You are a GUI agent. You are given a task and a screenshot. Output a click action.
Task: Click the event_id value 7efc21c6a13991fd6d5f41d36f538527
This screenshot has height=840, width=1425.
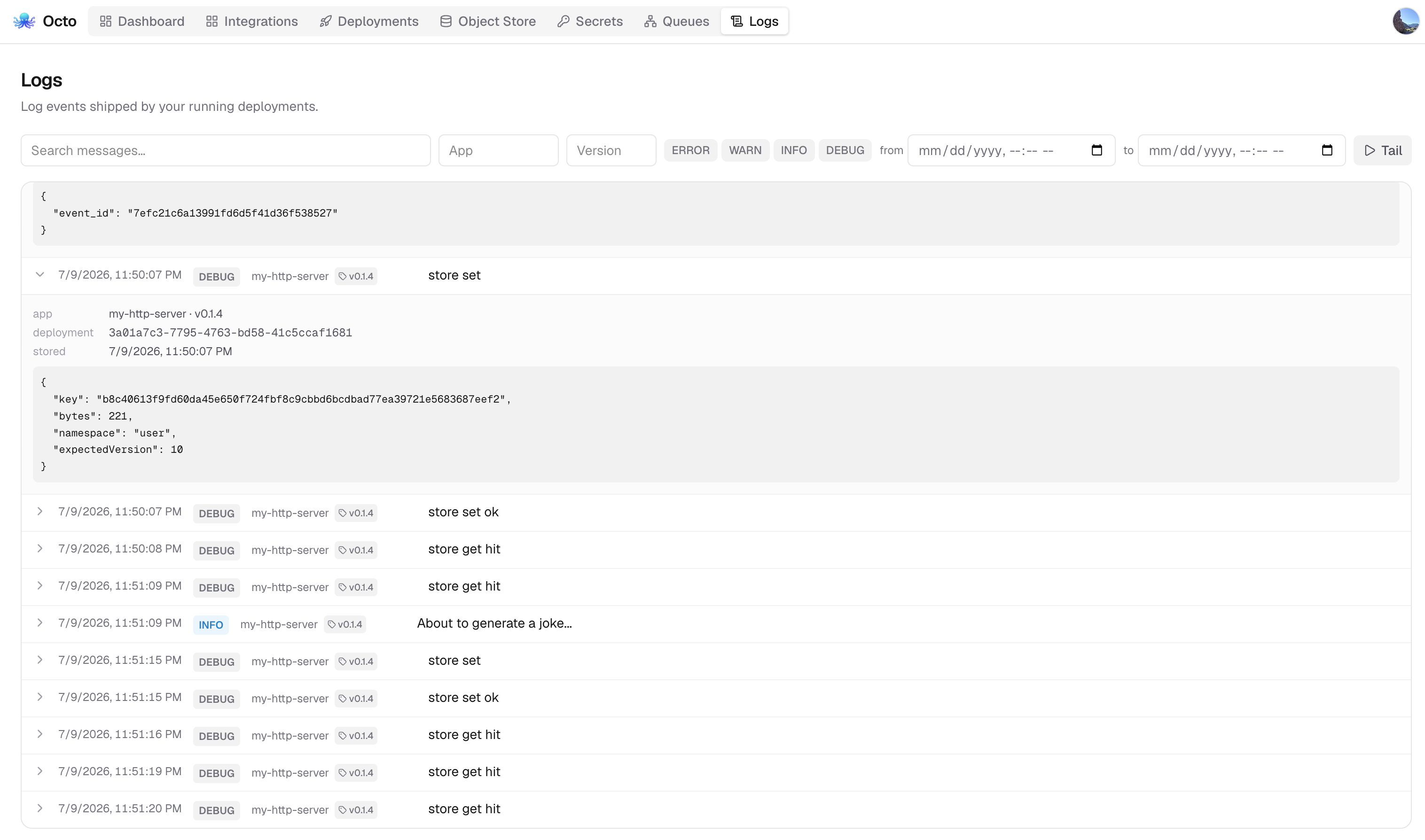(x=232, y=213)
